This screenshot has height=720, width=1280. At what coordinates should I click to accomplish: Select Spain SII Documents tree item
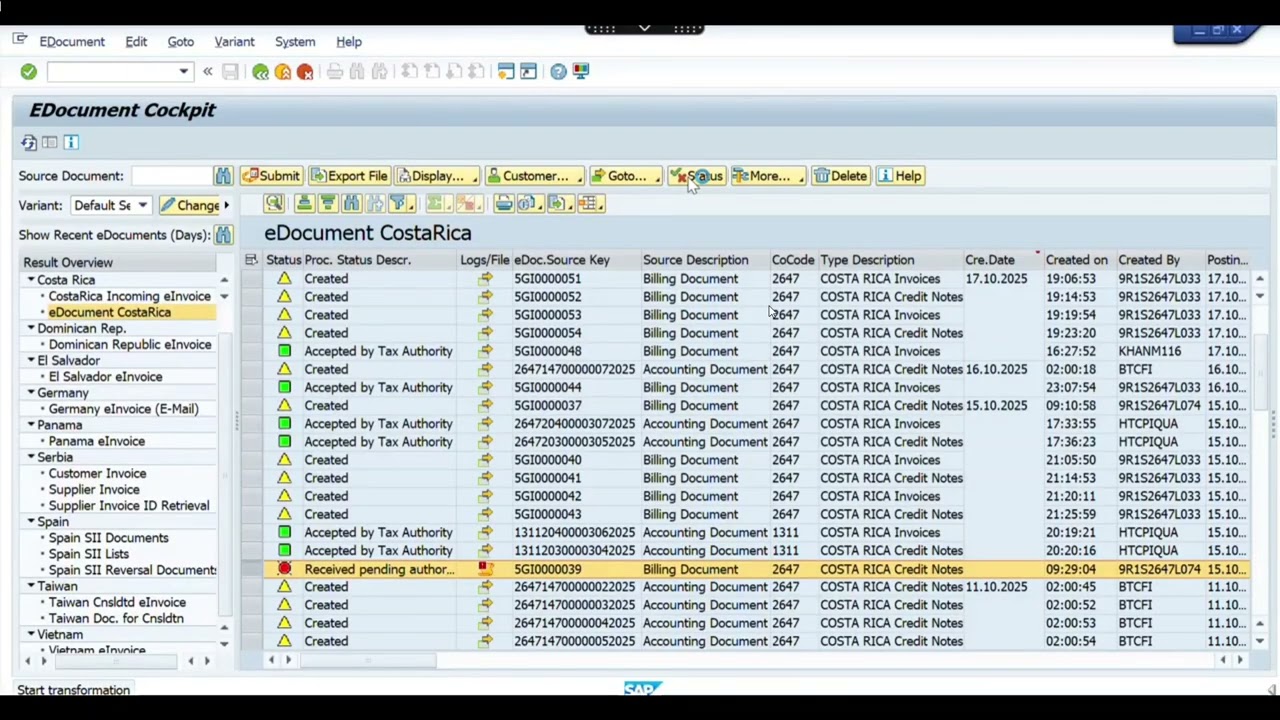point(108,538)
